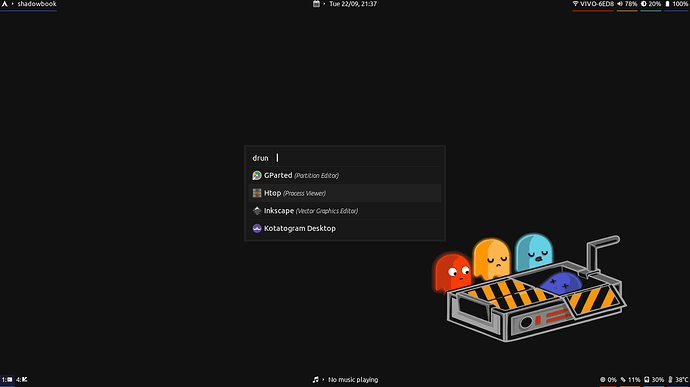
Task: Click the shadowbook hostname label
Action: click(x=37, y=4)
